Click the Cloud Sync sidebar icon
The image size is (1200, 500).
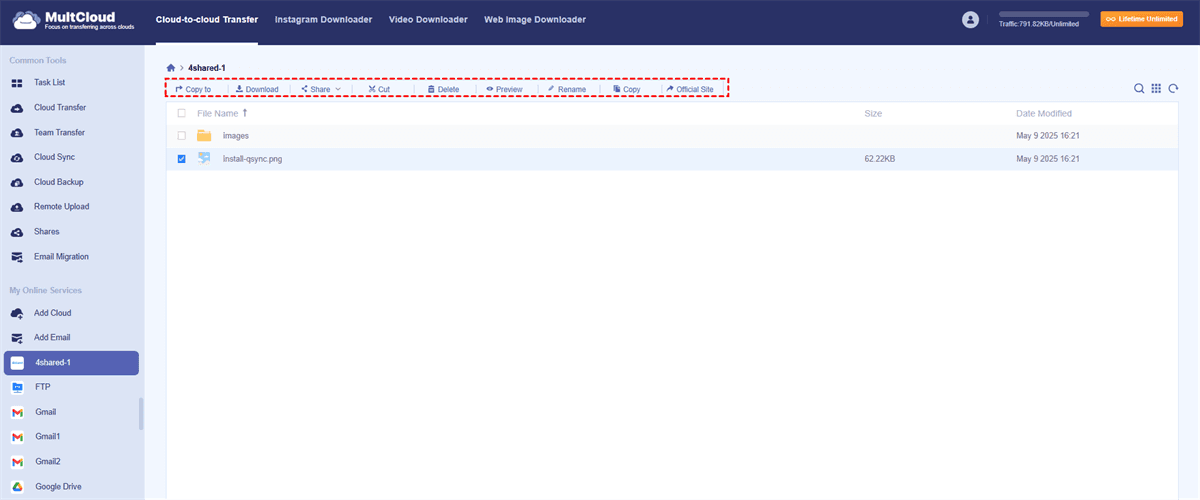pos(17,158)
